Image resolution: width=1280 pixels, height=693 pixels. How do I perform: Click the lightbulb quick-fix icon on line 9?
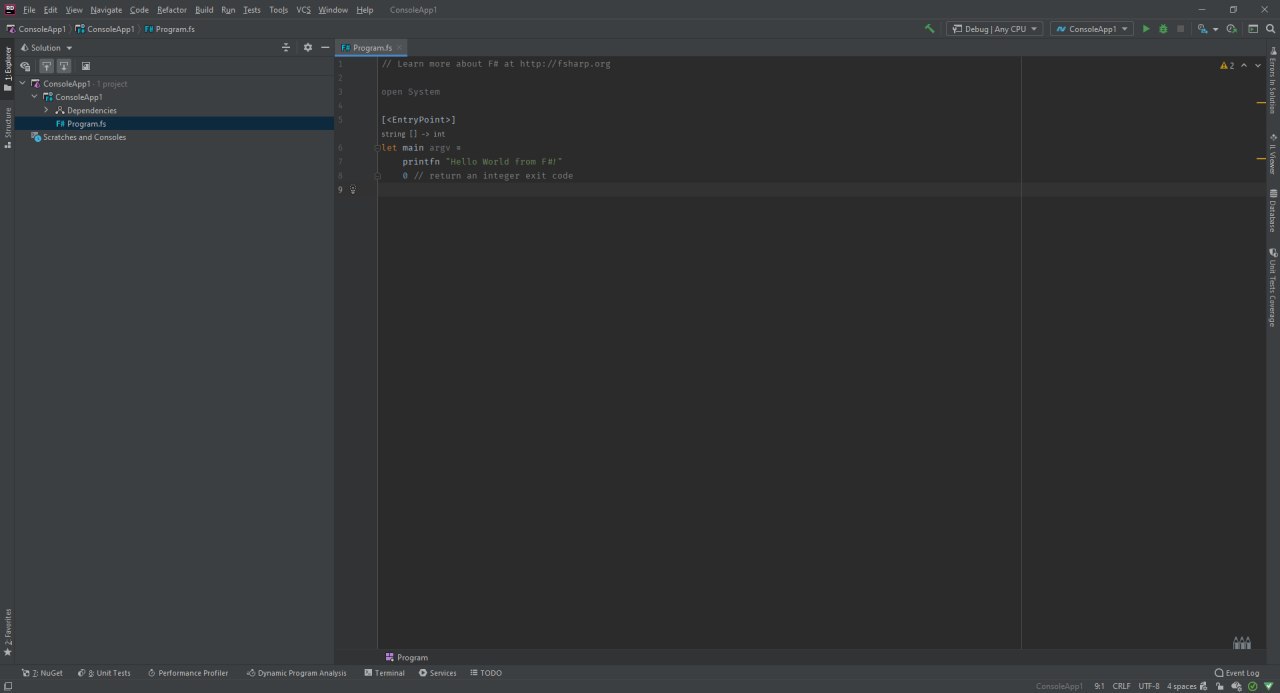(x=353, y=190)
